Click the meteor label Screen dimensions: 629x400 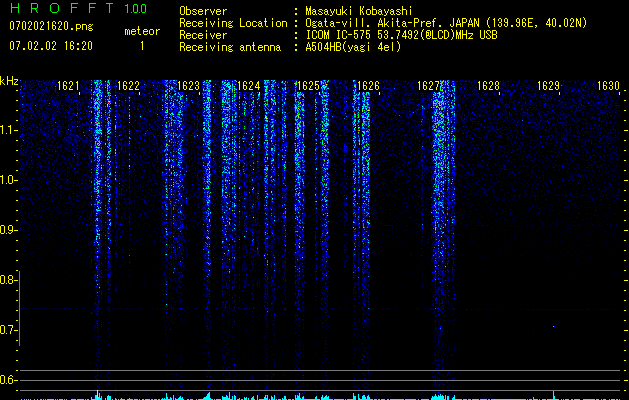pos(142,31)
